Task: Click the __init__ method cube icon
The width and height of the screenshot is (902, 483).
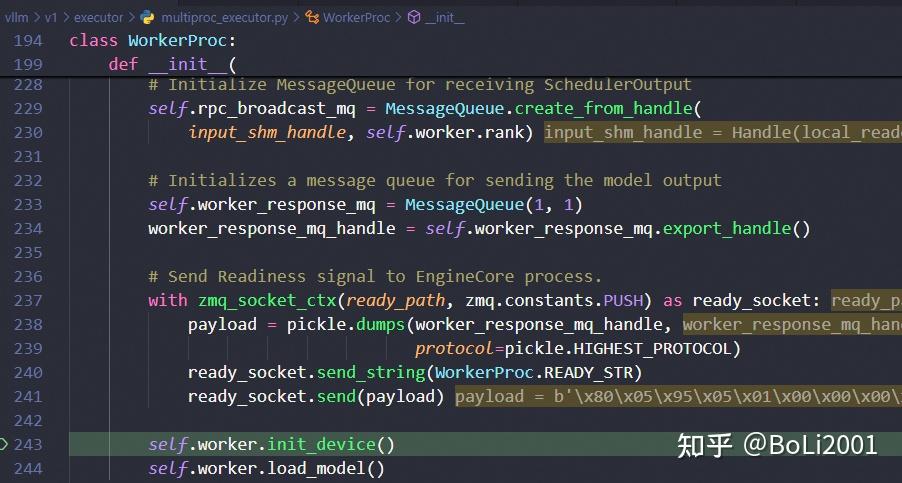Action: point(414,18)
